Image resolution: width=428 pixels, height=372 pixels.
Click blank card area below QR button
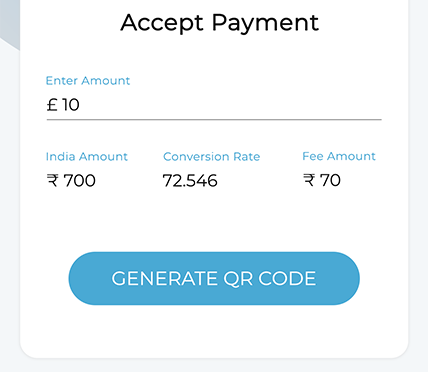coord(214,330)
